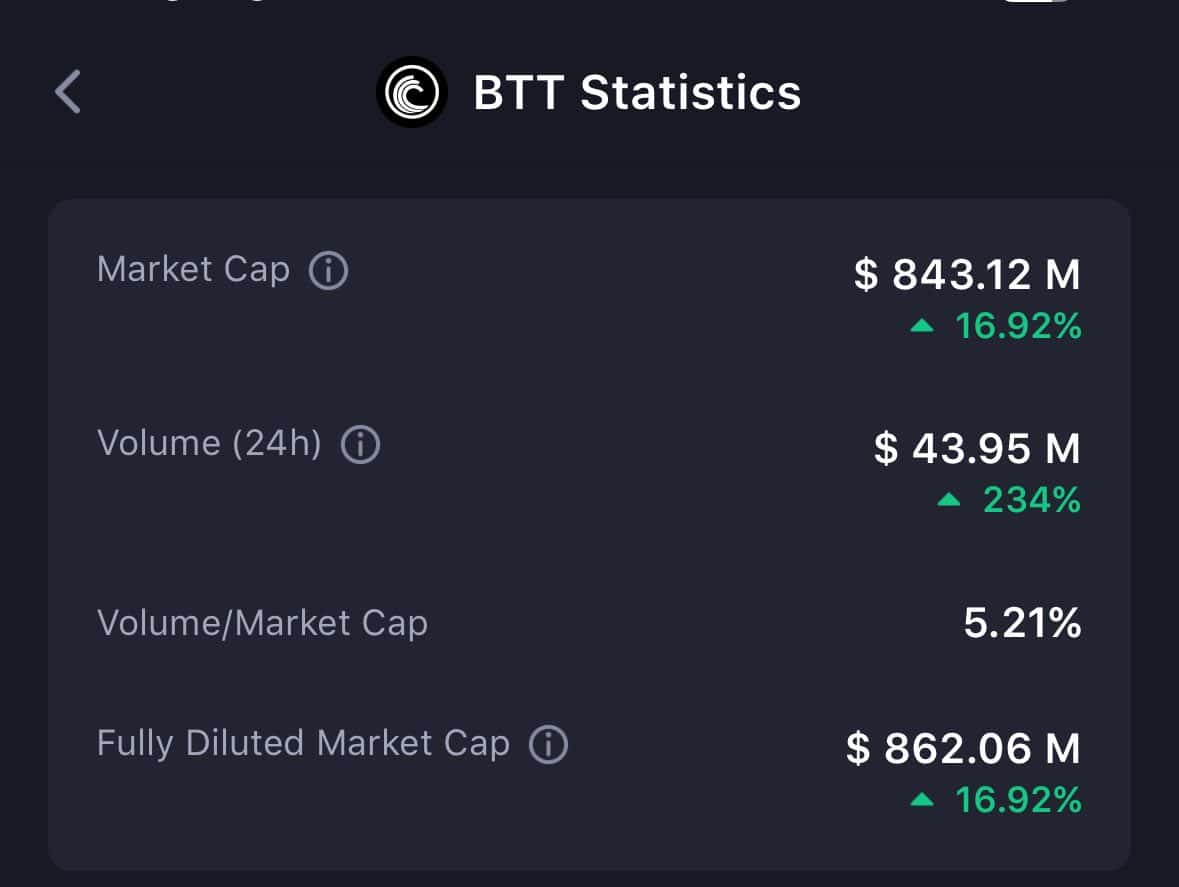This screenshot has width=1179, height=887.
Task: Select the 5.21% ratio value
Action: [1022, 623]
